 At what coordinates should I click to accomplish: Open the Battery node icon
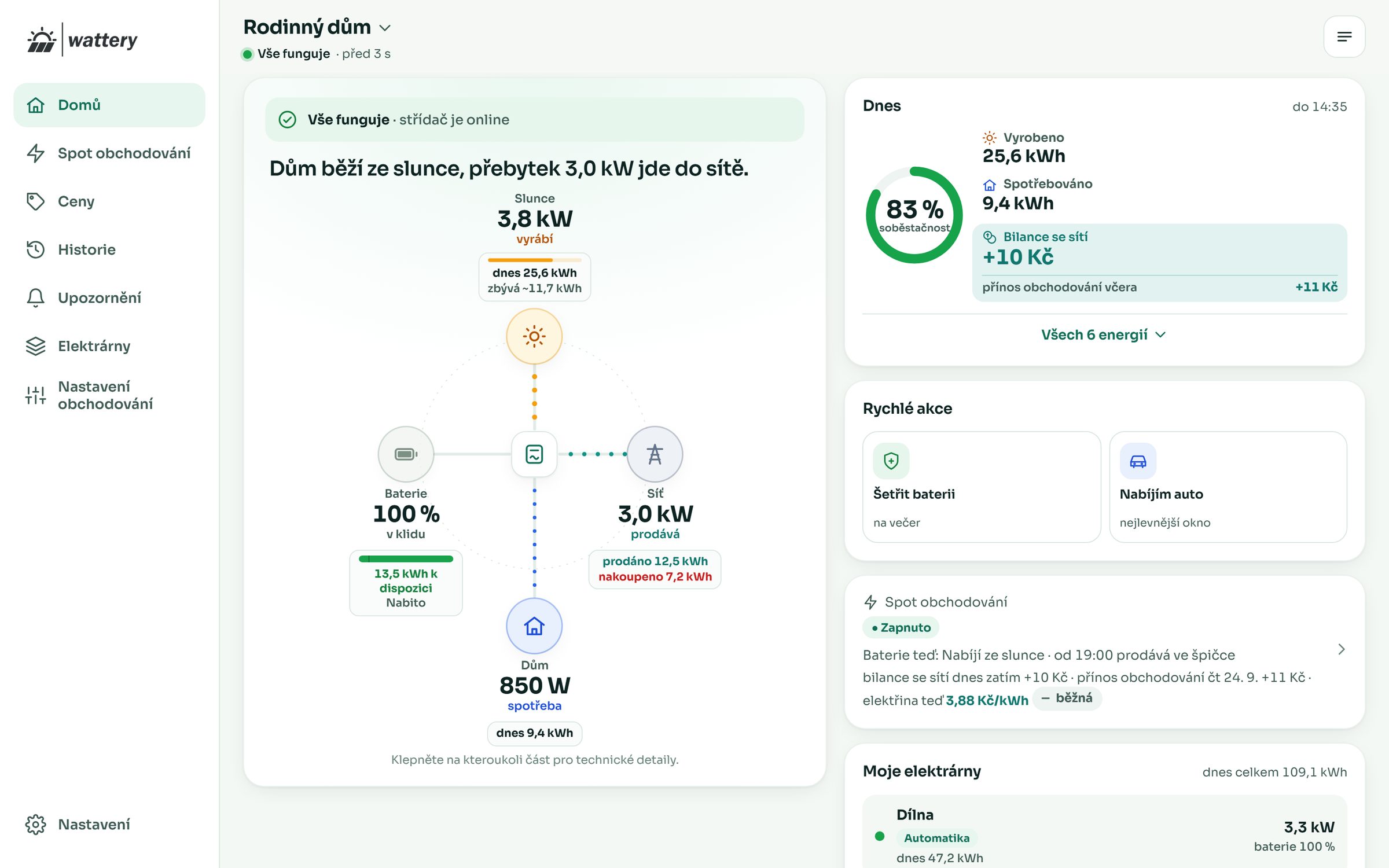click(x=406, y=454)
